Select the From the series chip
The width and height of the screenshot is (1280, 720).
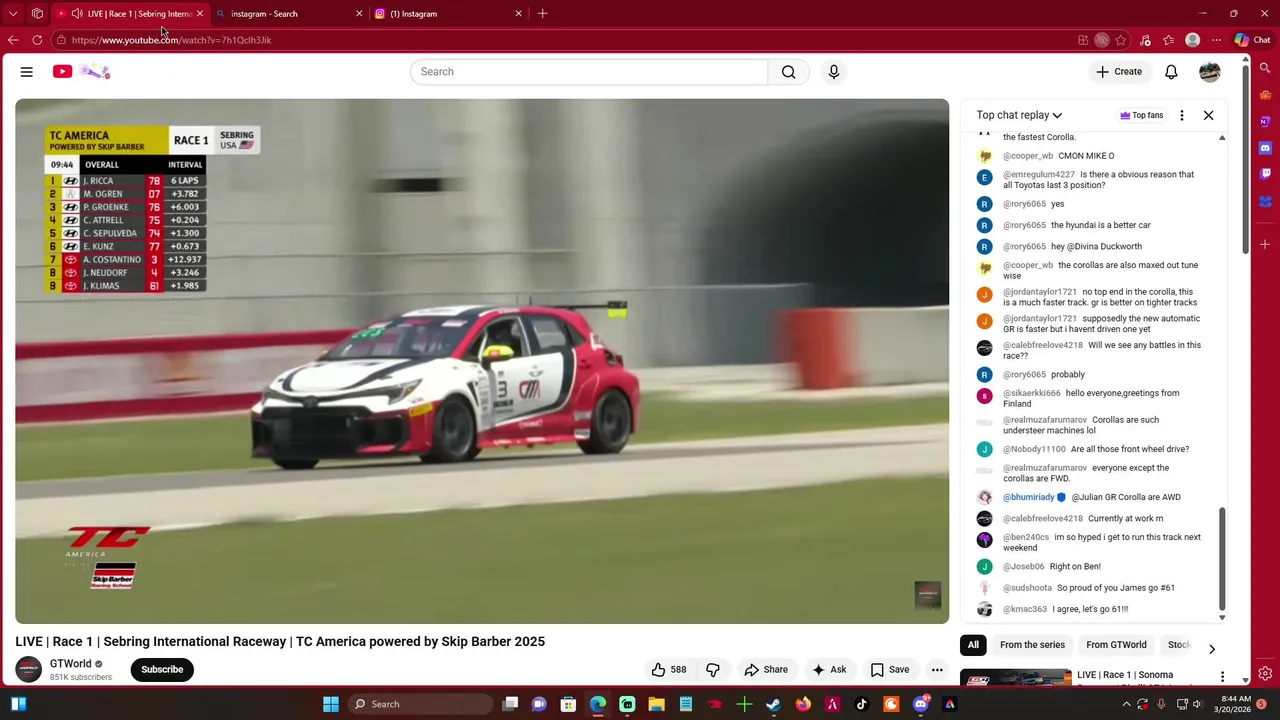[1032, 645]
